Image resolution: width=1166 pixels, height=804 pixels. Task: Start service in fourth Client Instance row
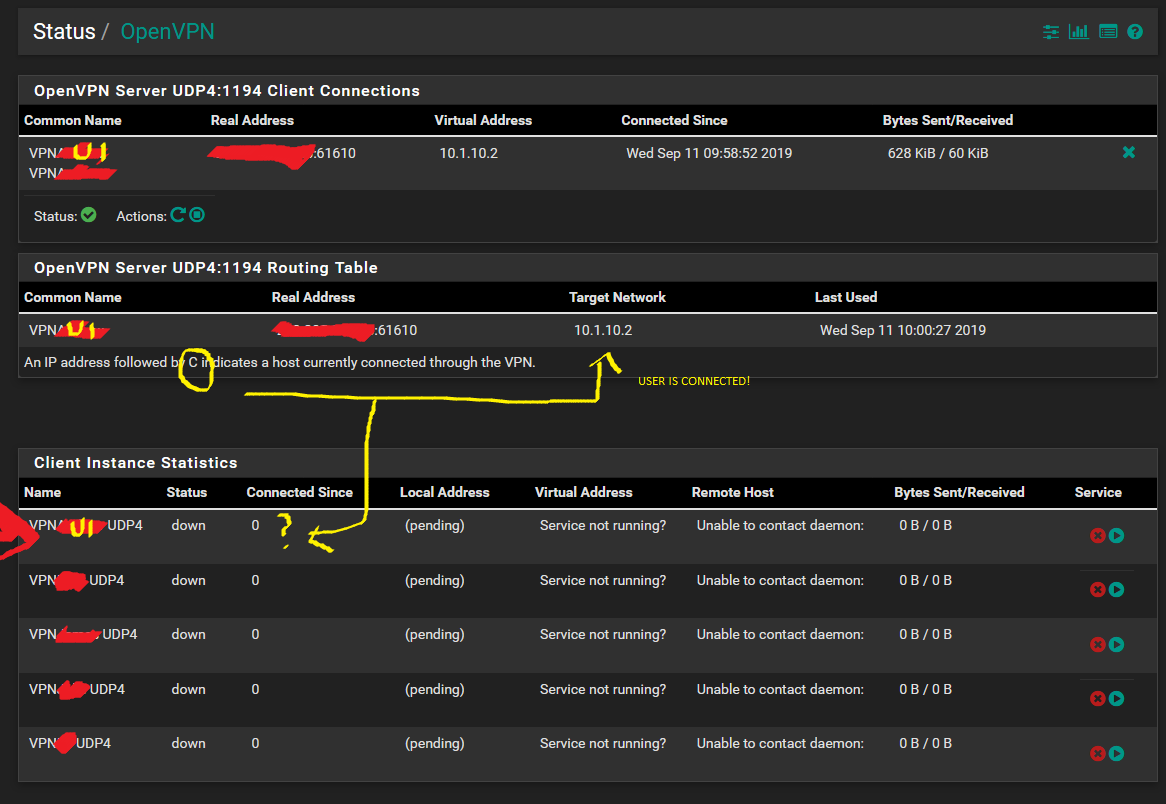(x=1116, y=698)
